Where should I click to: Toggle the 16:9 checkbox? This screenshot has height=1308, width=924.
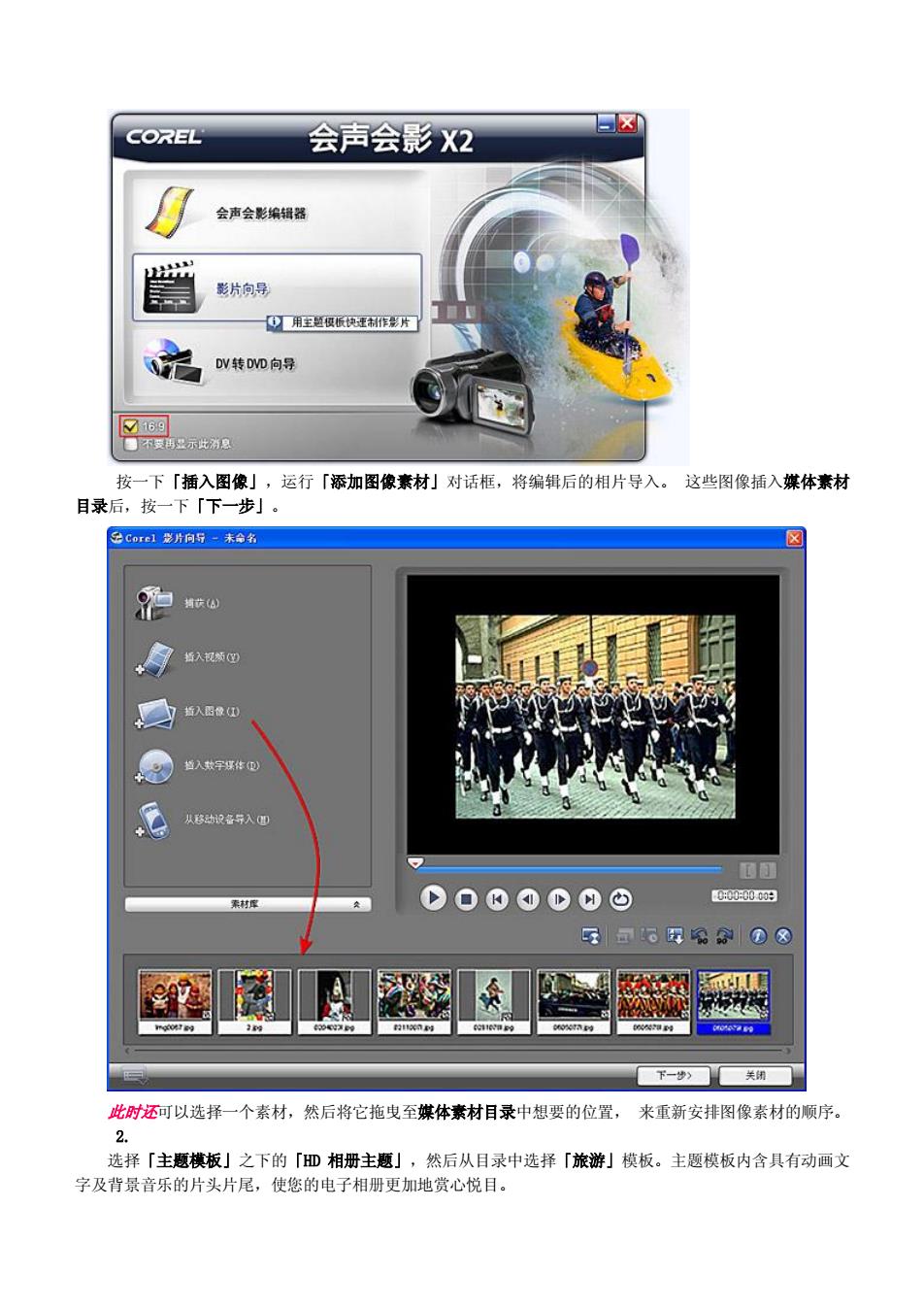click(x=129, y=425)
